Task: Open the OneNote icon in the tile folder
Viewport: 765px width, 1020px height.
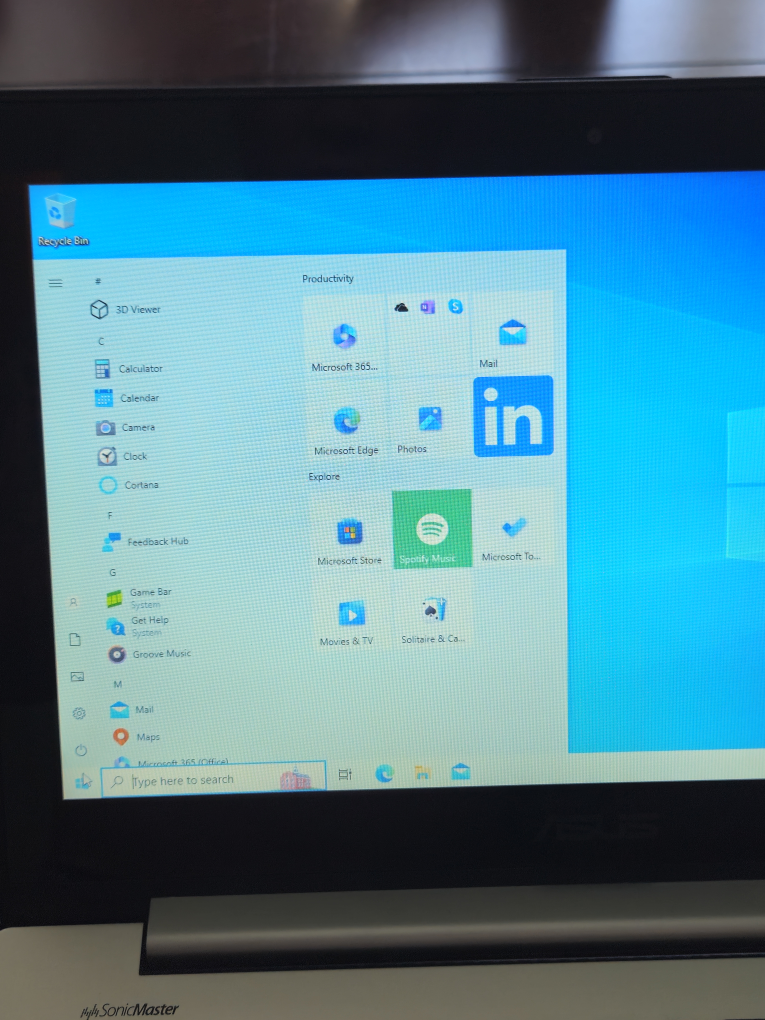Action: click(x=428, y=306)
